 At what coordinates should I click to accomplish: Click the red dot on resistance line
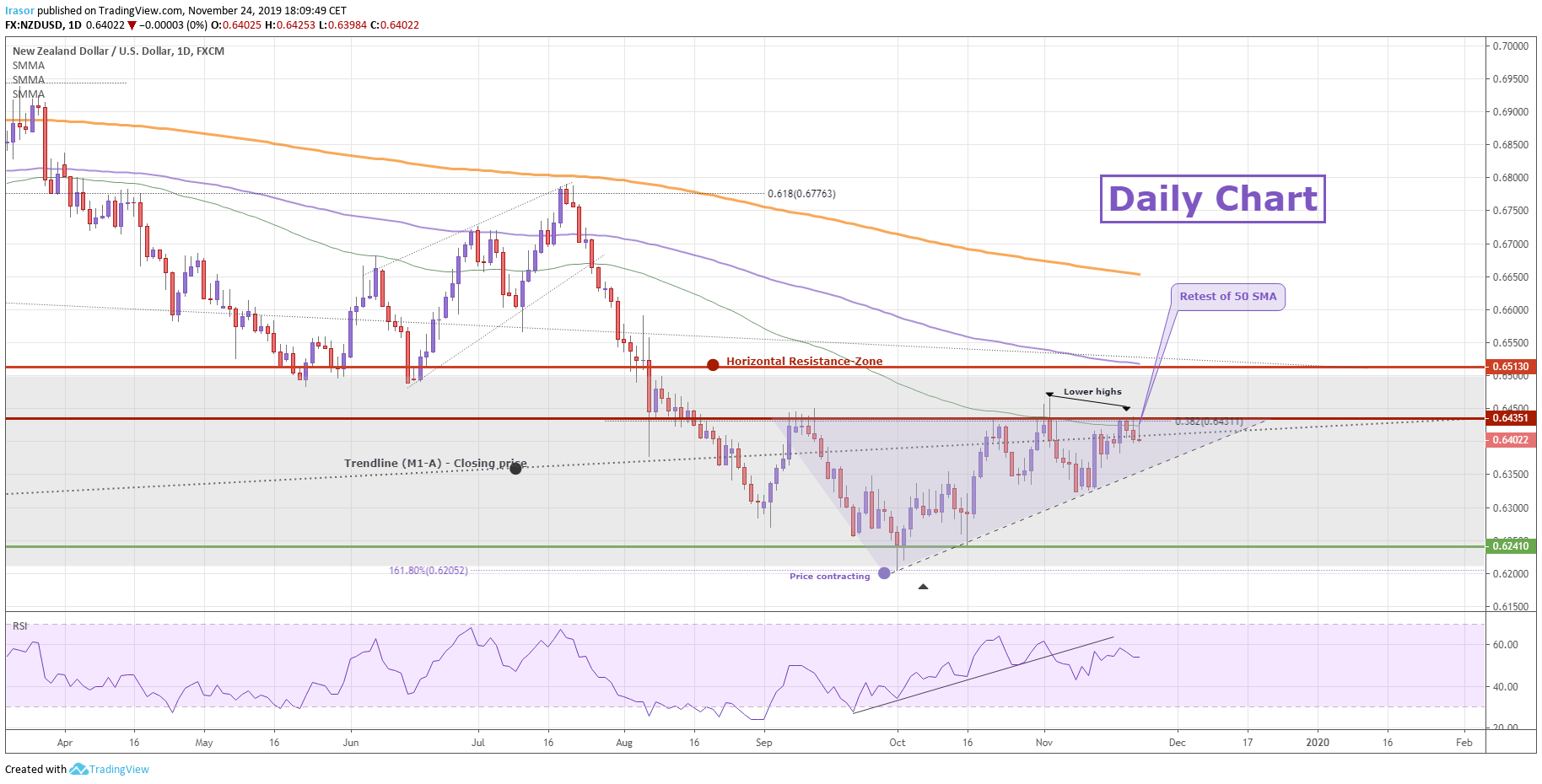pos(713,365)
